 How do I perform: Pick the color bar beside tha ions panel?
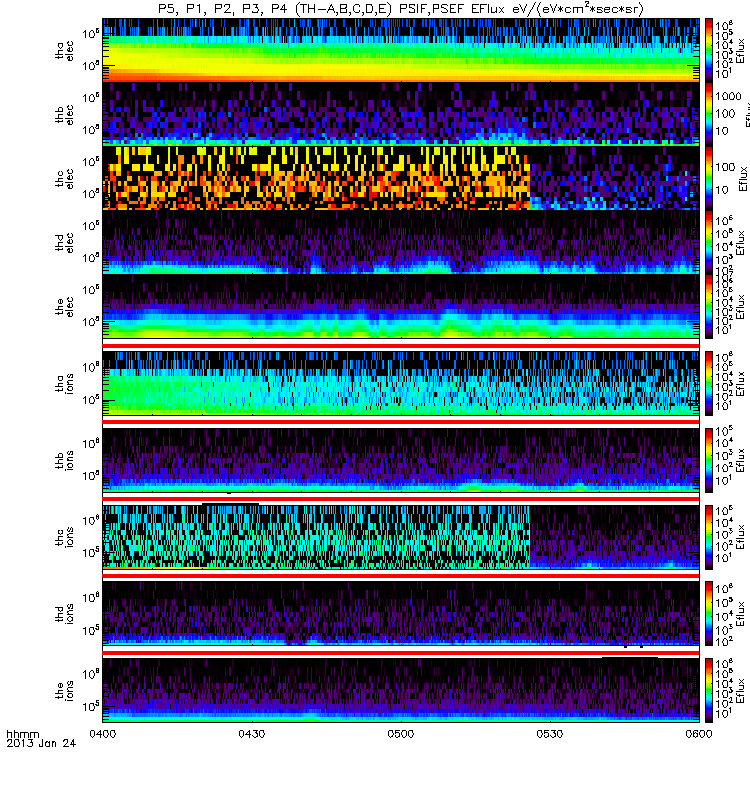(709, 383)
